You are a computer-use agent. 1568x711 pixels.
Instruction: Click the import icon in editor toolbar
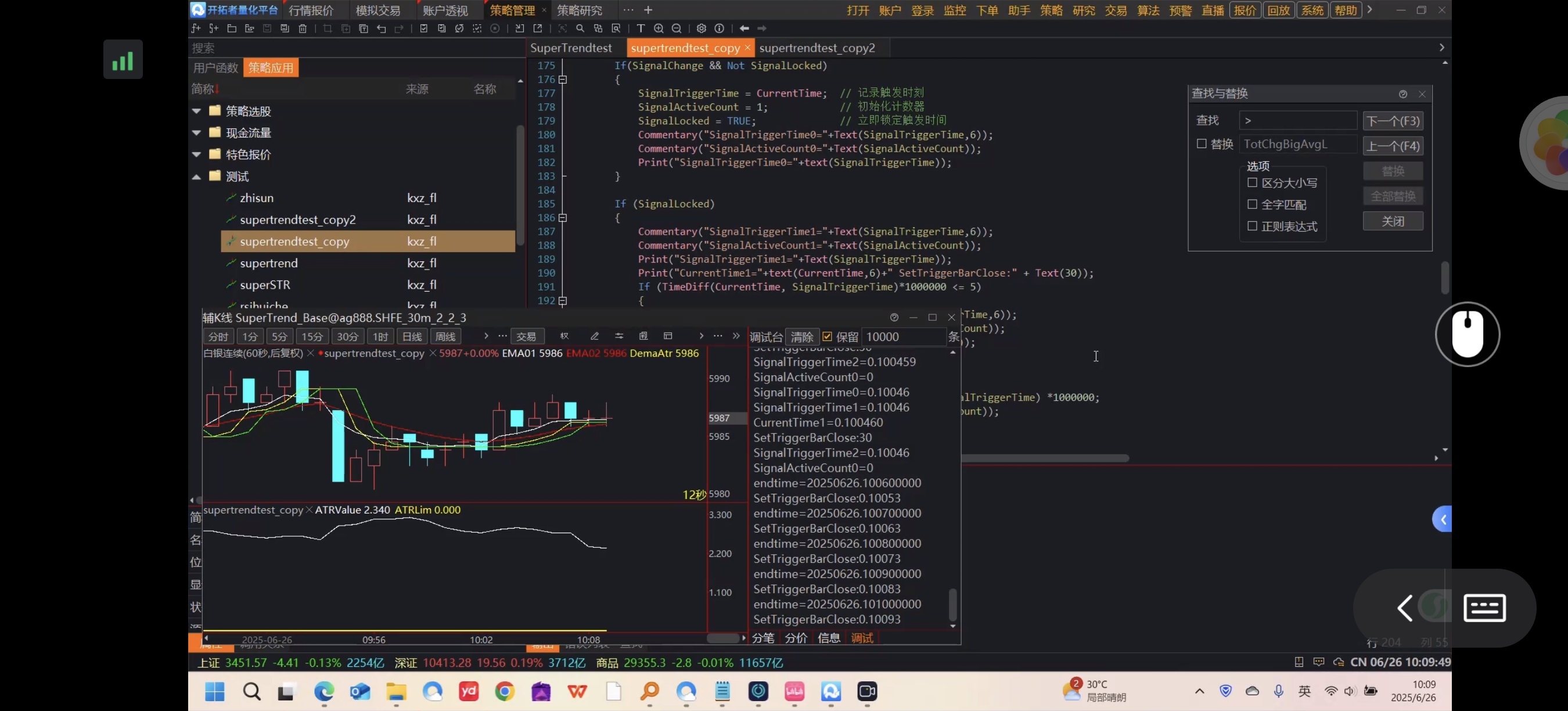coord(519,28)
